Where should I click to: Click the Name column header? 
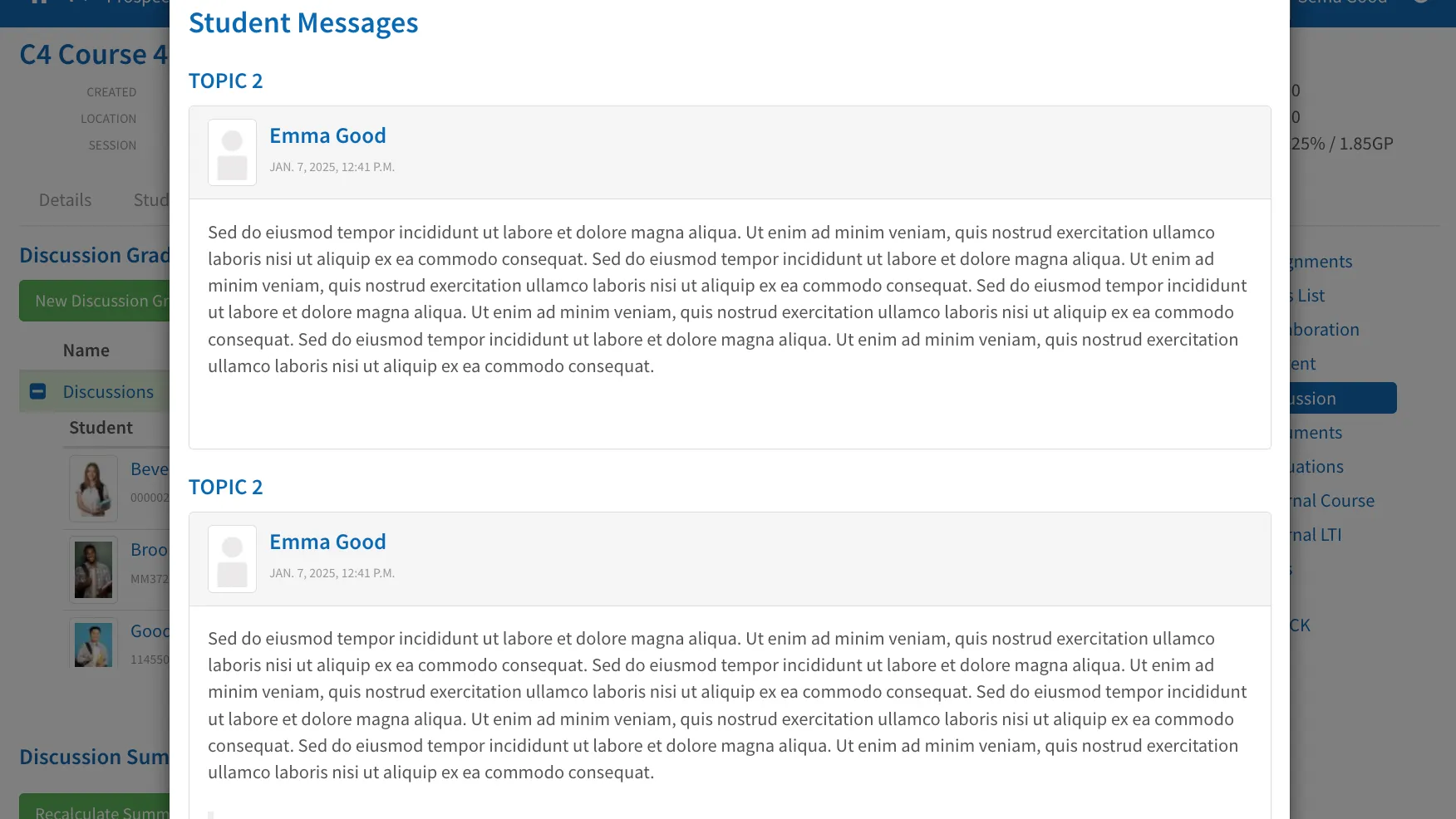coord(86,351)
